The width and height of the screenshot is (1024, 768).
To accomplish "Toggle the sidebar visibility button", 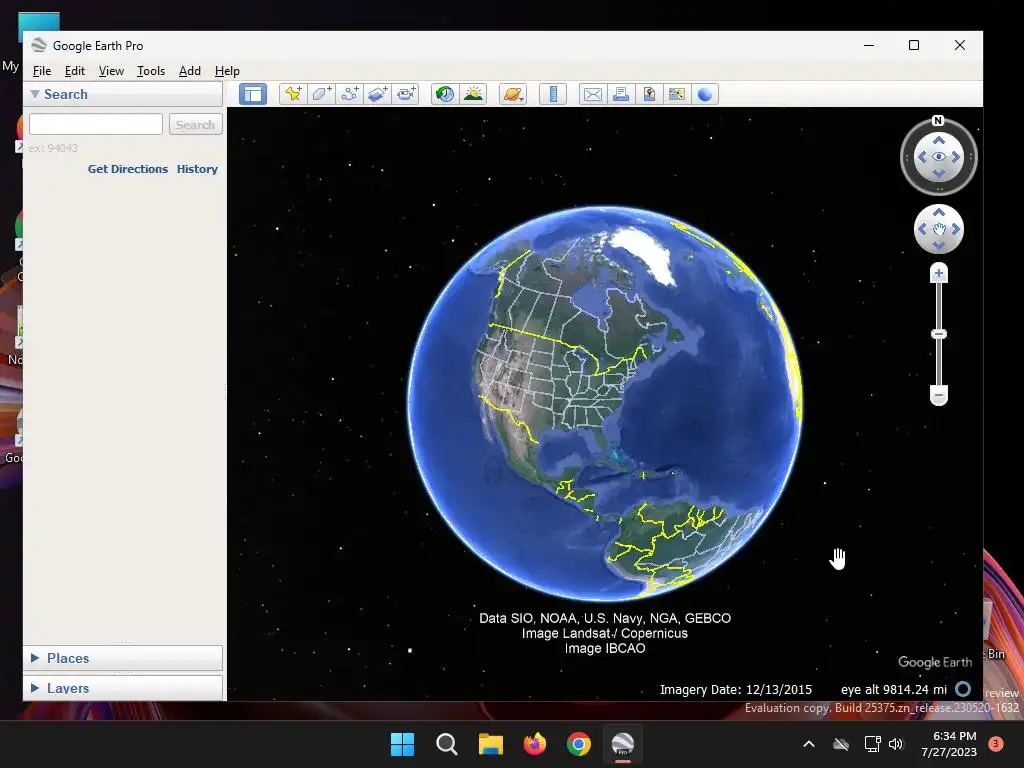I will pyautogui.click(x=253, y=94).
